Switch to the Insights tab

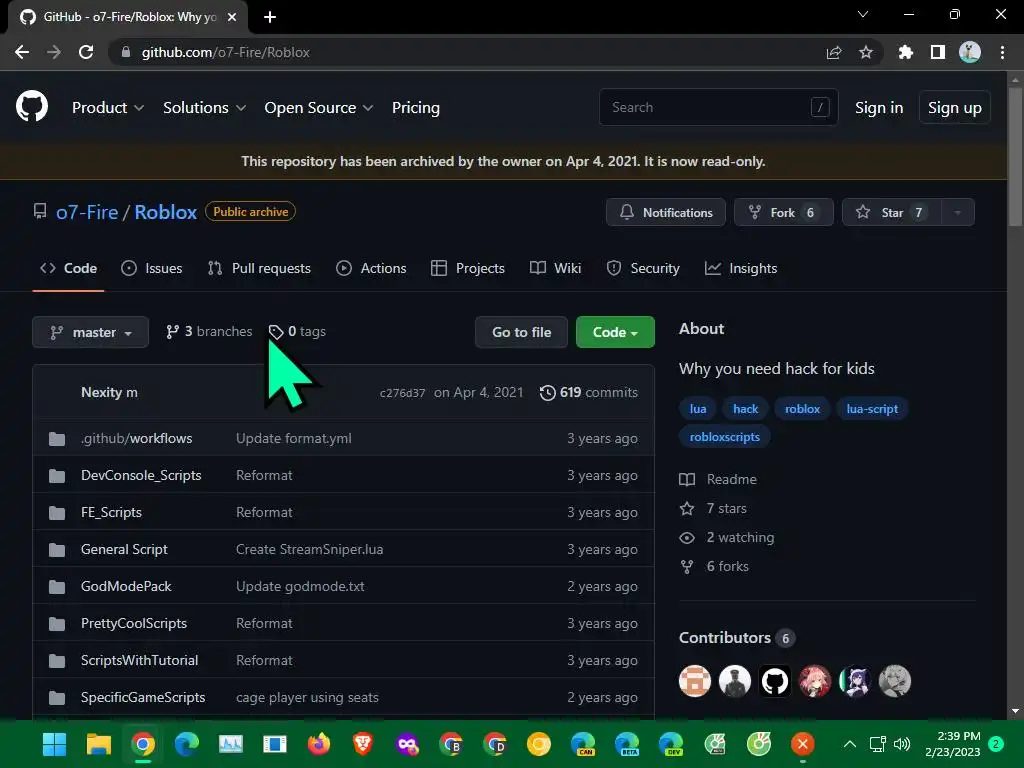(741, 268)
